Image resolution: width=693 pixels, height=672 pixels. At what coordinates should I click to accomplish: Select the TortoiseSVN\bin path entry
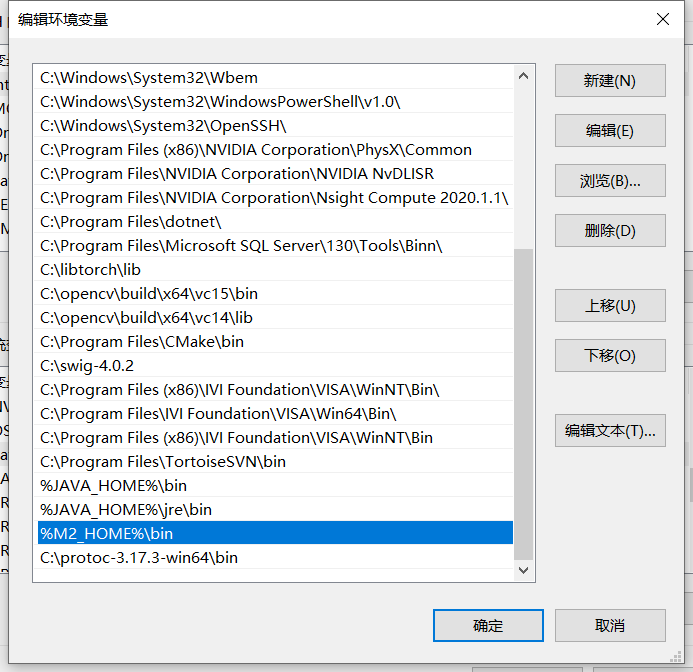tap(274, 462)
